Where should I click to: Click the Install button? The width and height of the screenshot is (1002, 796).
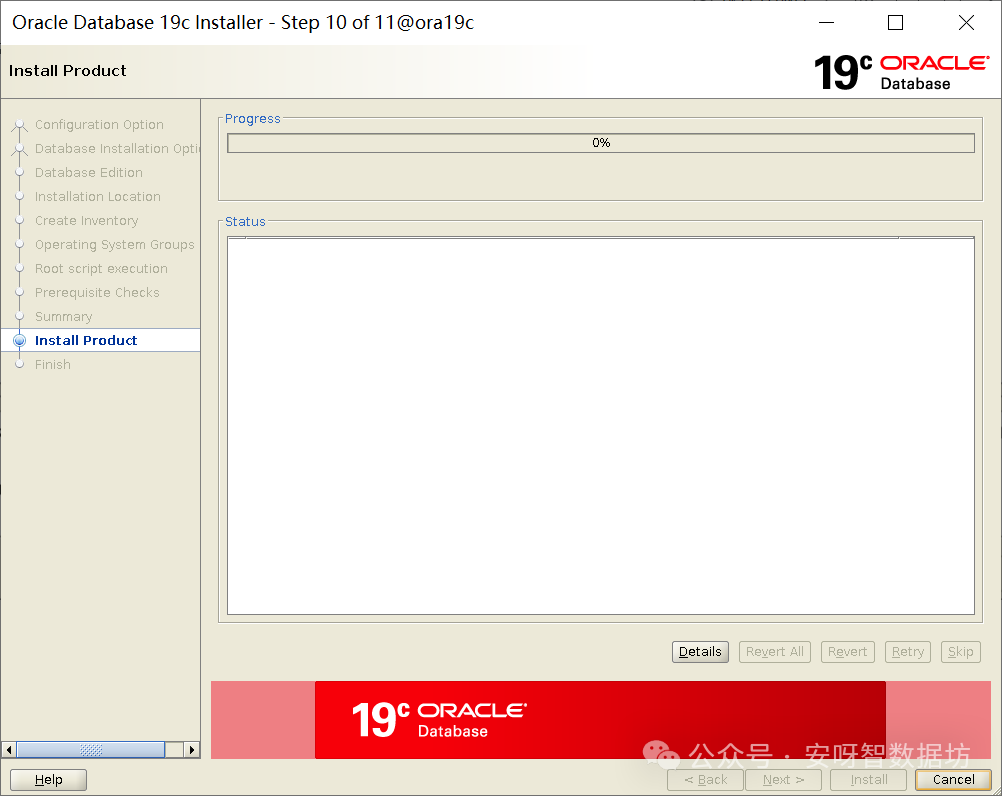(868, 779)
